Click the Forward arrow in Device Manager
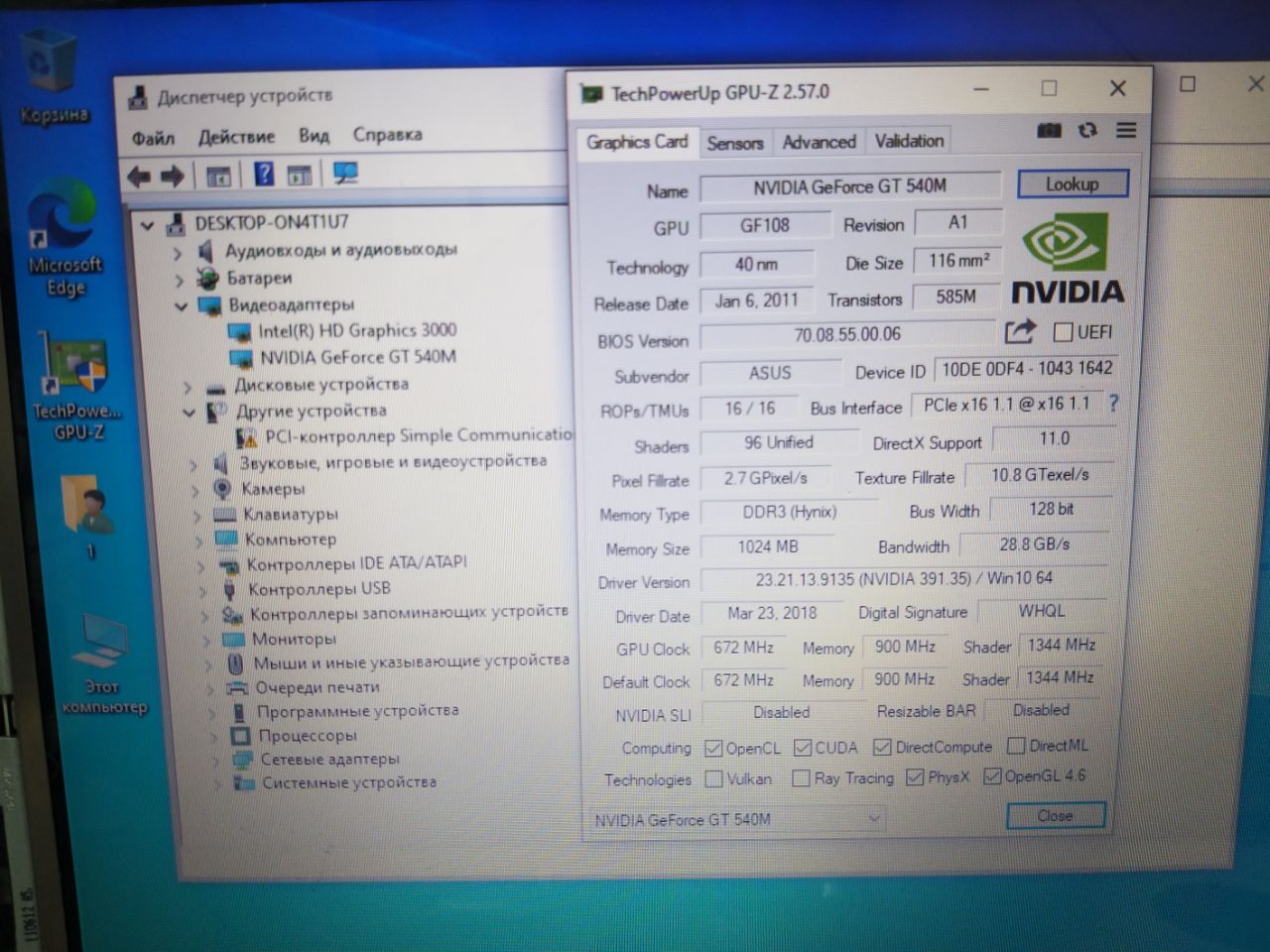 173,177
